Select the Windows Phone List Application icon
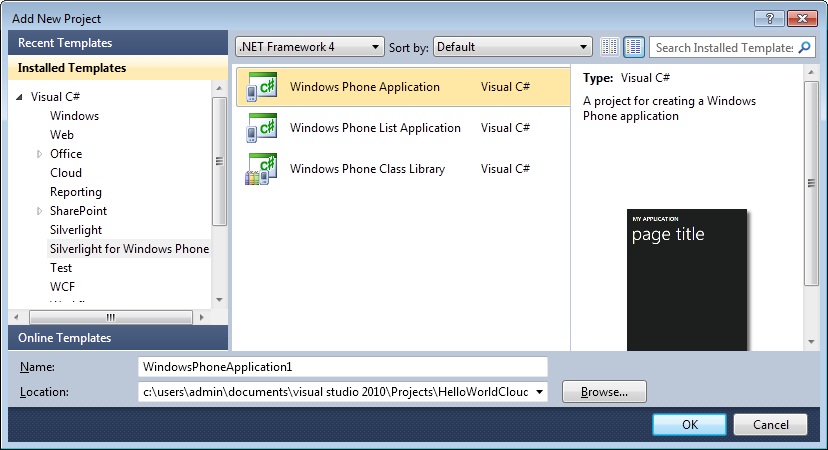Screen dimensions: 828x450 coord(261,129)
